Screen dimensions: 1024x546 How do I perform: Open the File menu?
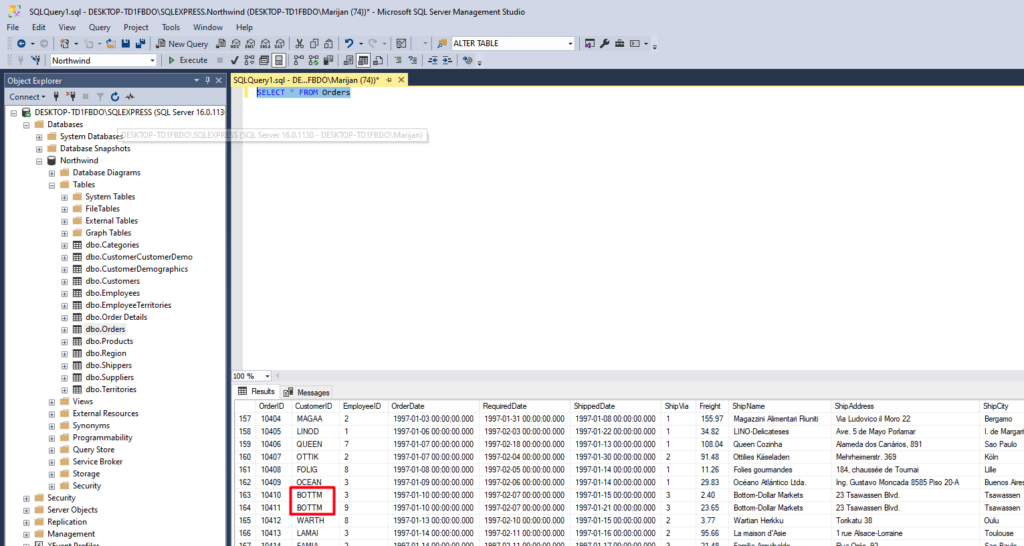click(x=12, y=27)
